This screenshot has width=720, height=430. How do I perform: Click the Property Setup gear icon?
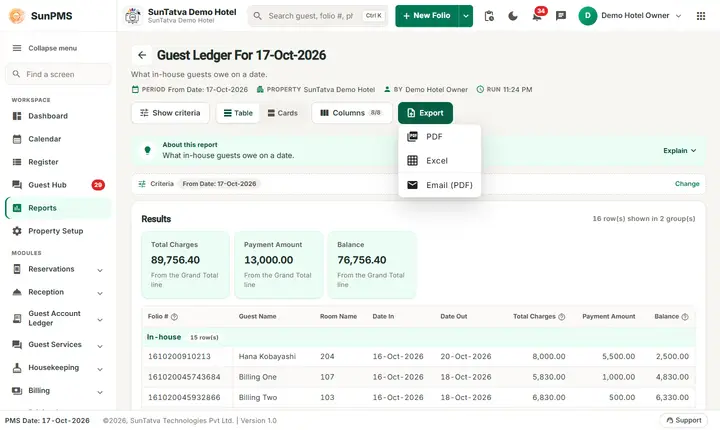pos(17,231)
